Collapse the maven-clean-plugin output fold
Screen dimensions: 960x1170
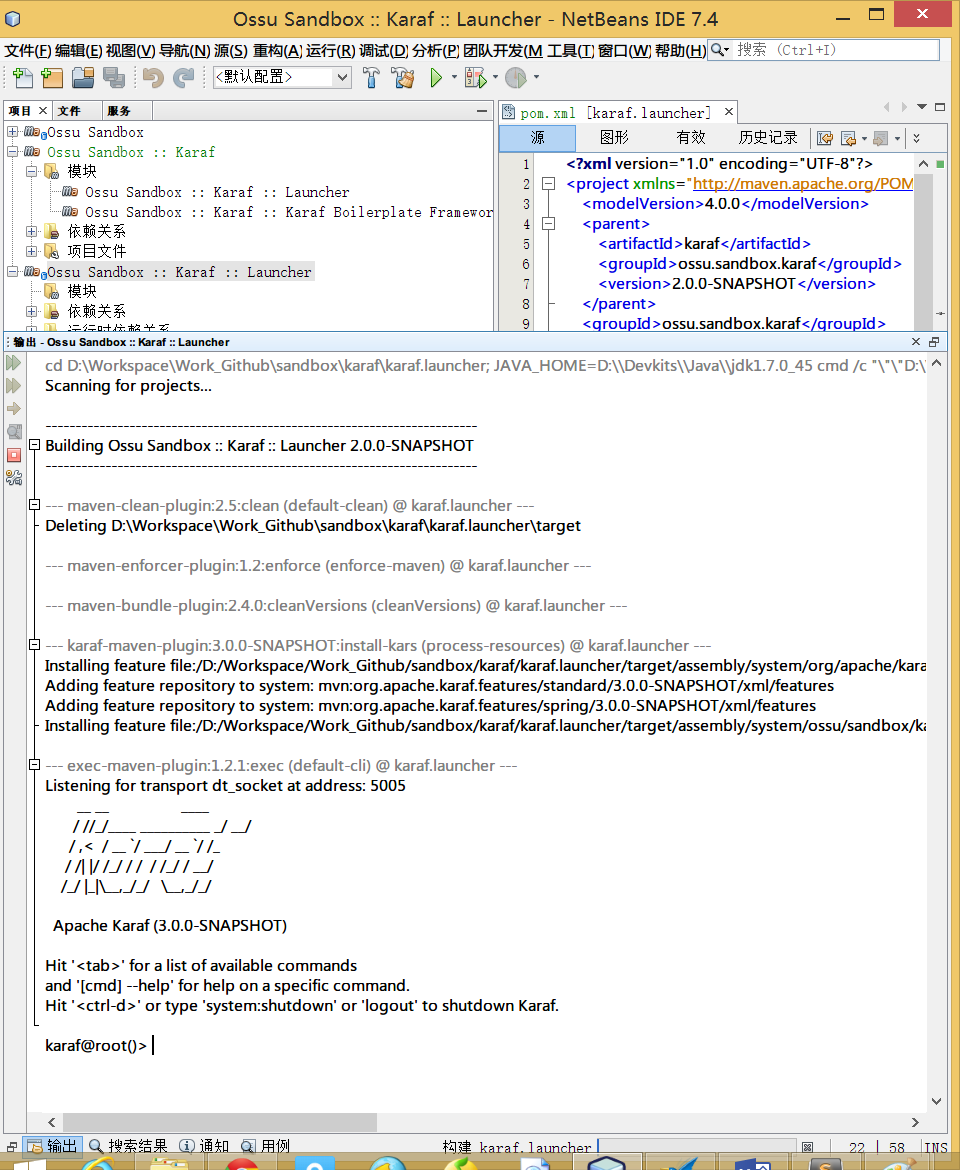[x=34, y=505]
